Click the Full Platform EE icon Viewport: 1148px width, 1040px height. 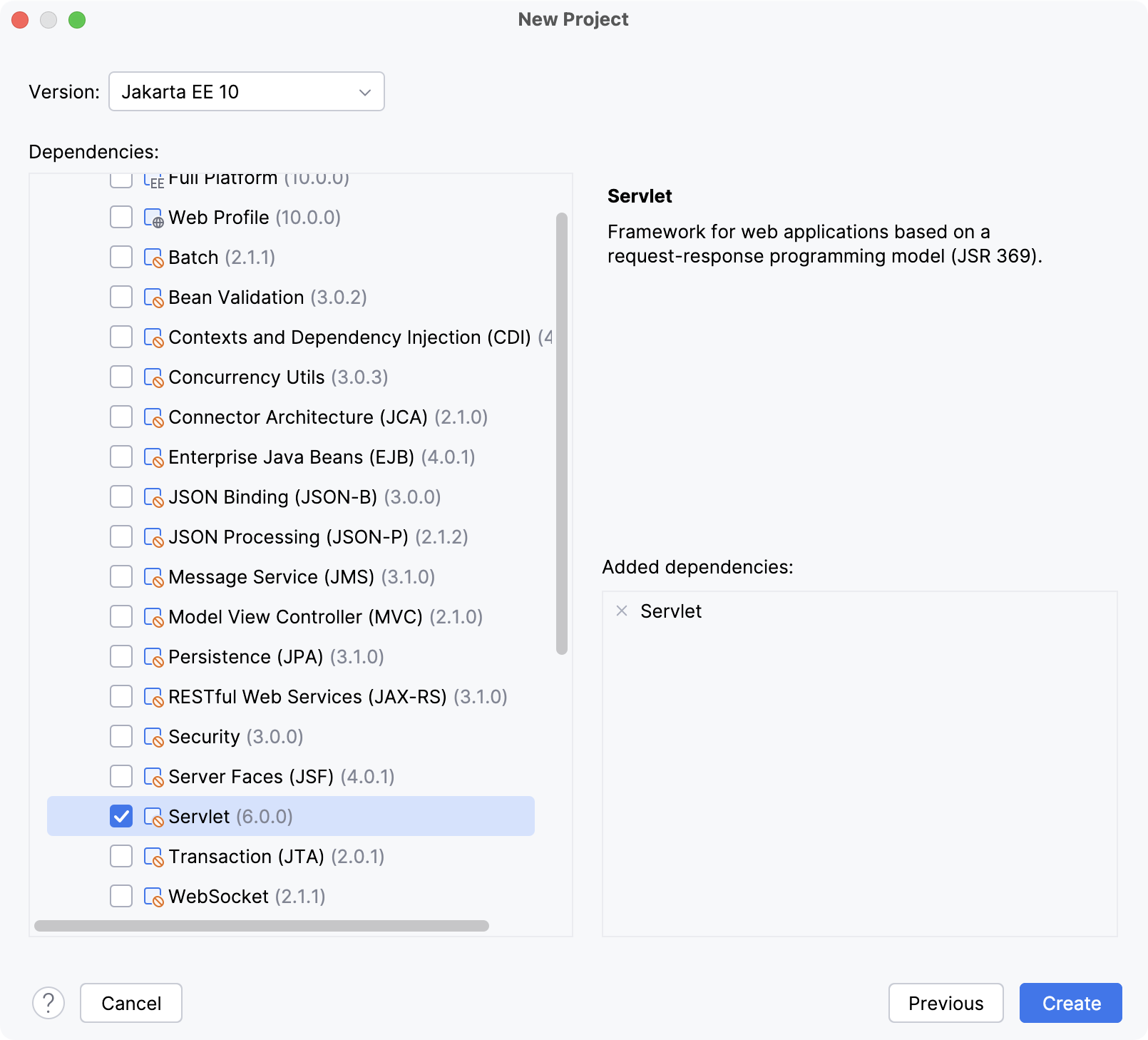point(153,179)
